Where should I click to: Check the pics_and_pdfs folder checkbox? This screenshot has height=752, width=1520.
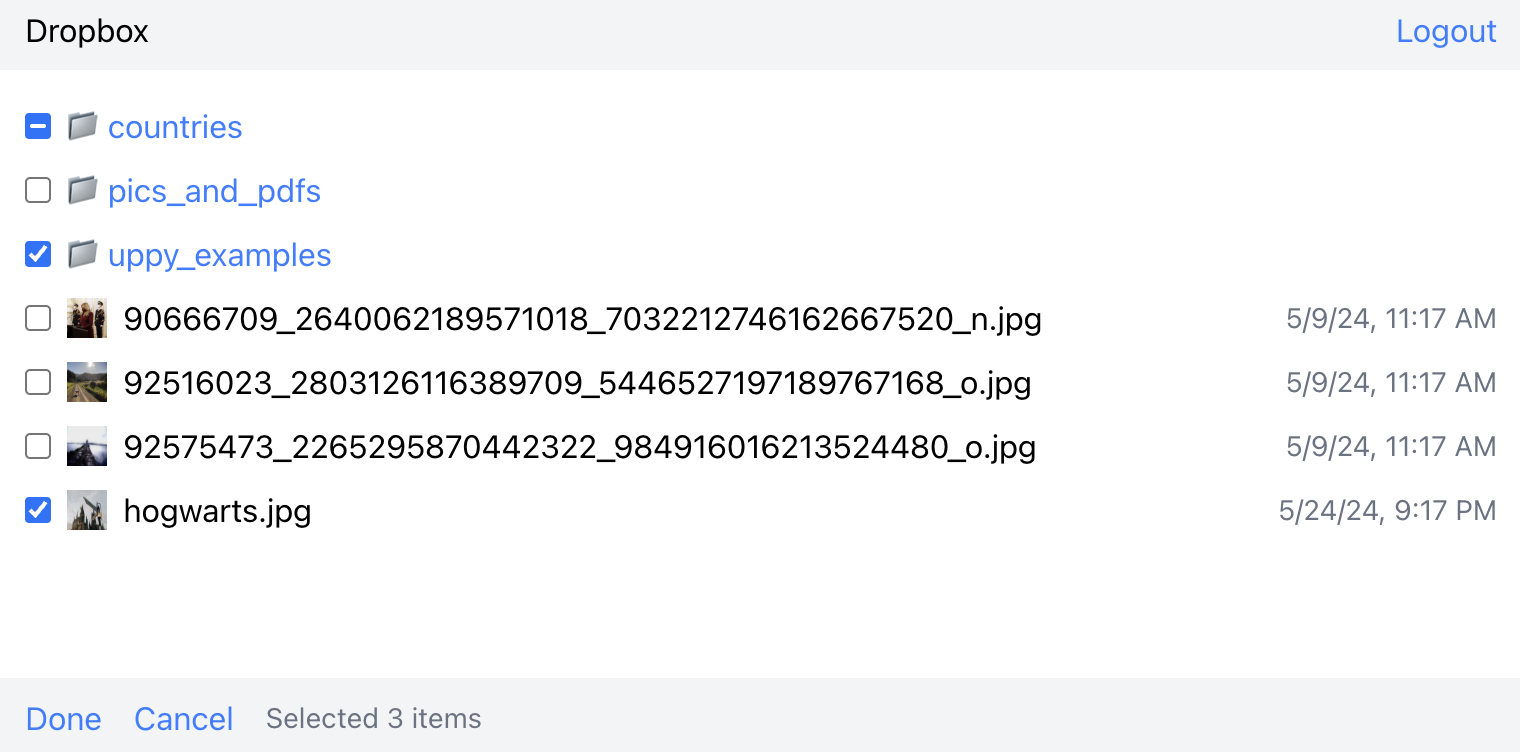coord(38,191)
